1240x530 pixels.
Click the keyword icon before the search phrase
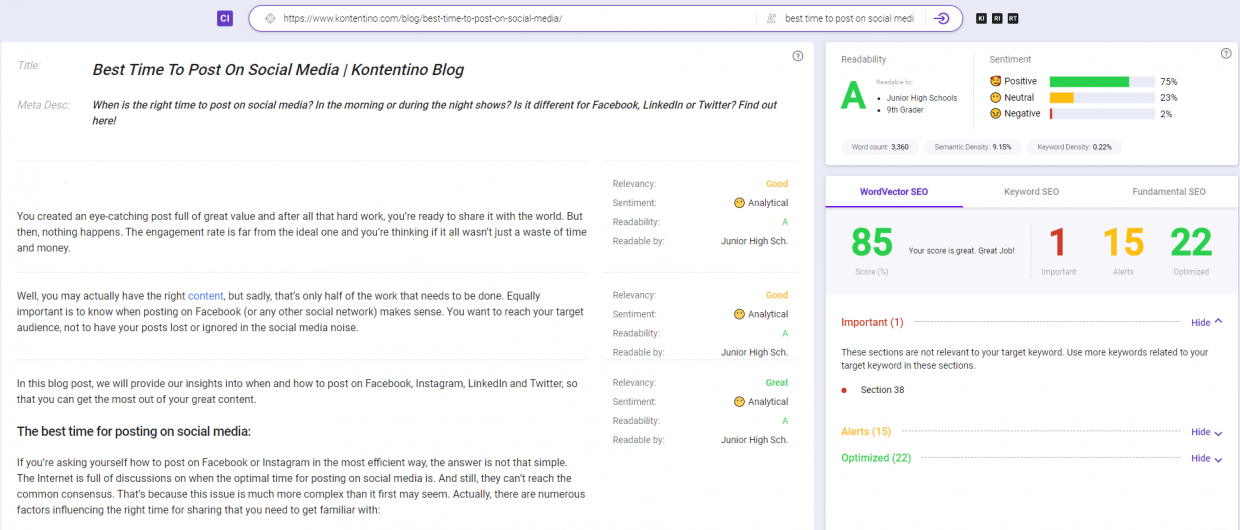(771, 18)
